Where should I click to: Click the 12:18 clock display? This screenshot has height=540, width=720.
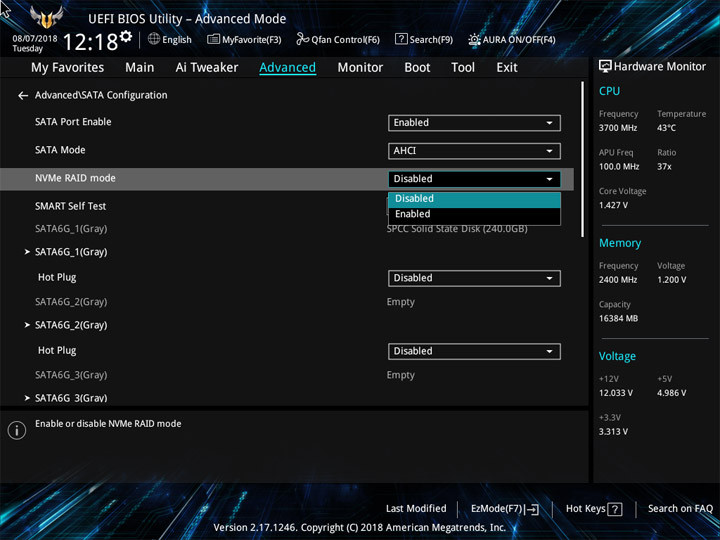click(x=90, y=42)
